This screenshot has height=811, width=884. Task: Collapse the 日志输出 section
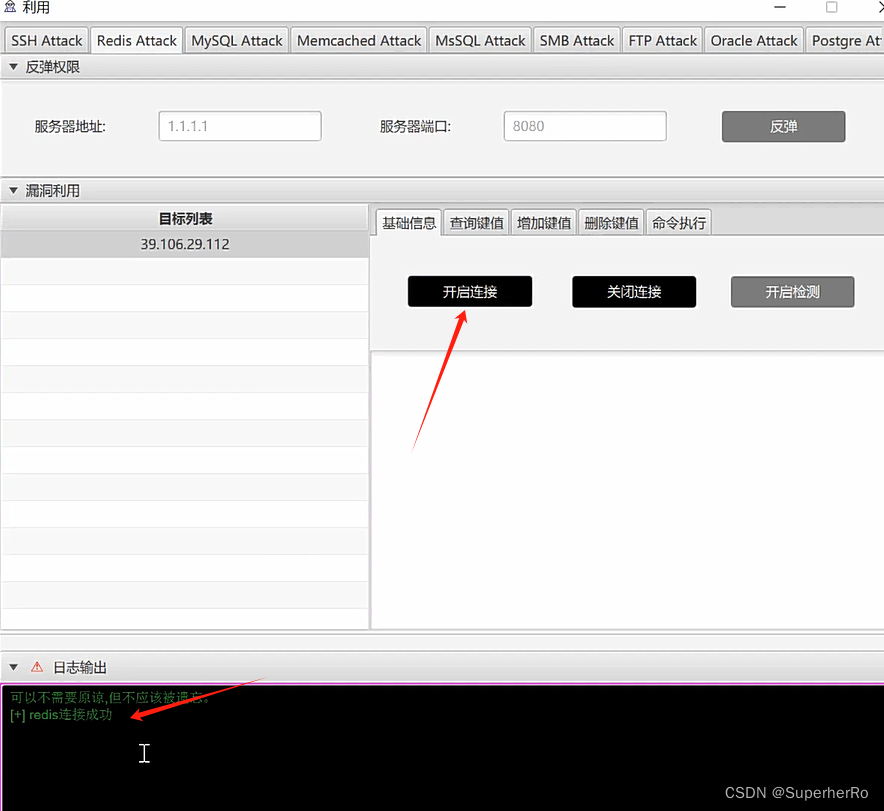(x=14, y=667)
